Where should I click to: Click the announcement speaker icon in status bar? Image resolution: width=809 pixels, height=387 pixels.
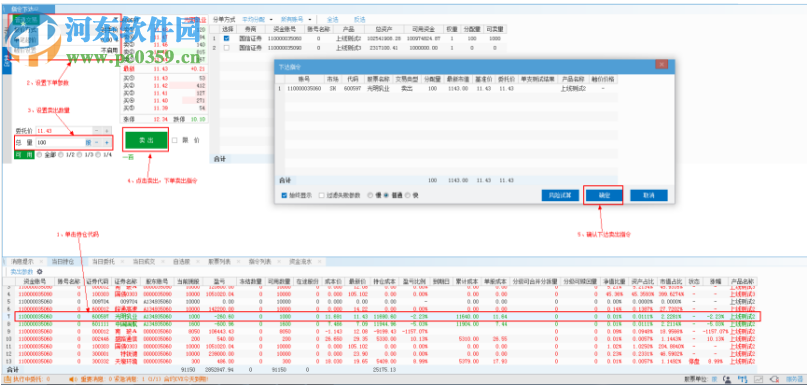point(74,379)
